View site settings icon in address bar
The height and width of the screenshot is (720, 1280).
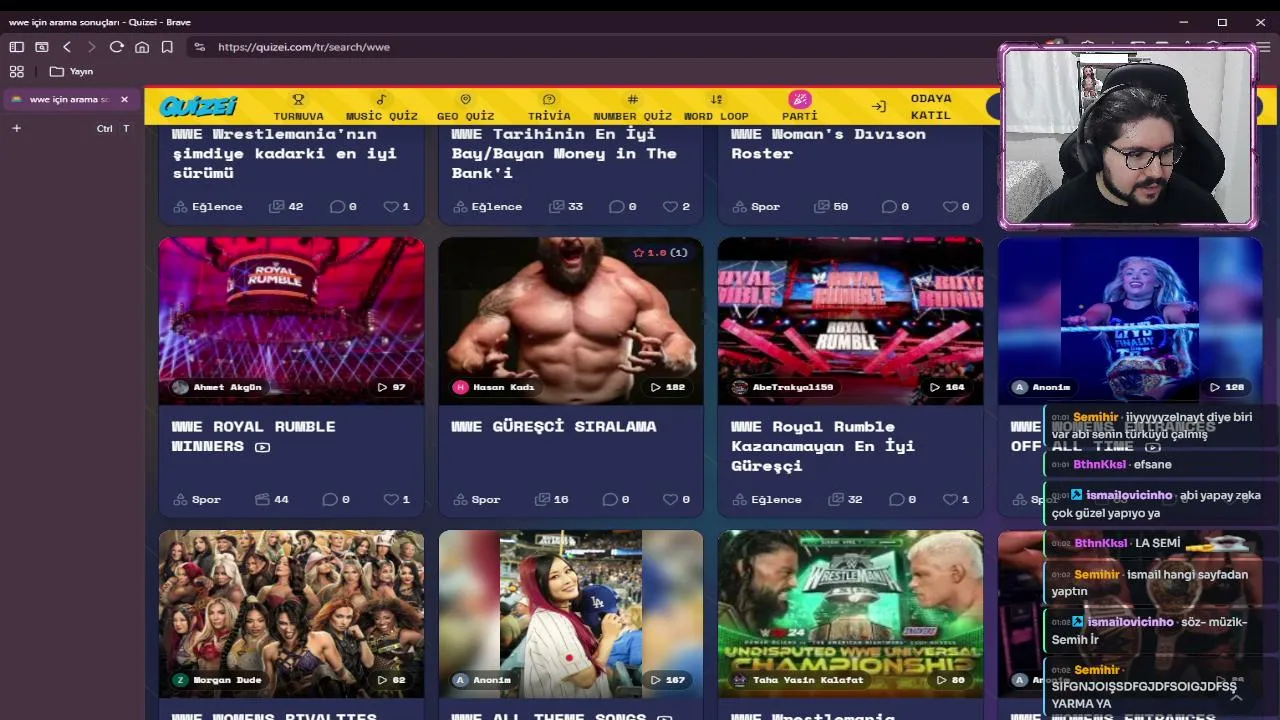coord(200,47)
